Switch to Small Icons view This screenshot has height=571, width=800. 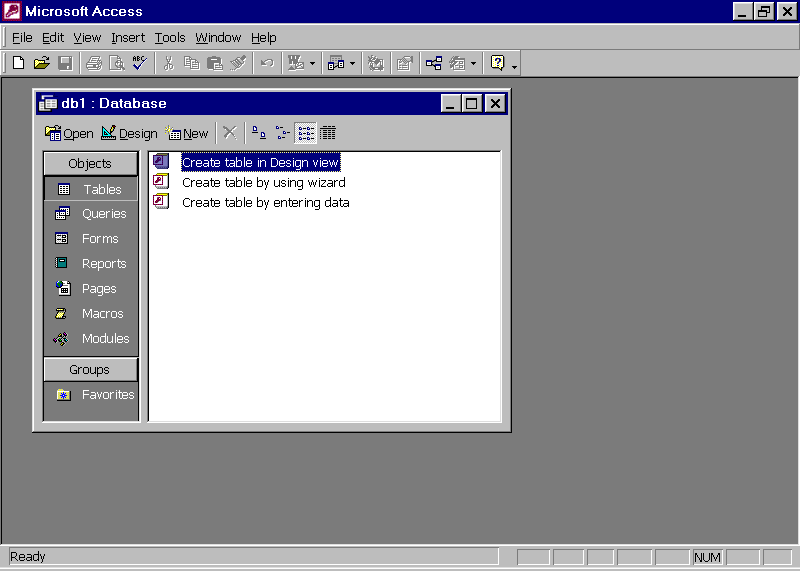(282, 133)
